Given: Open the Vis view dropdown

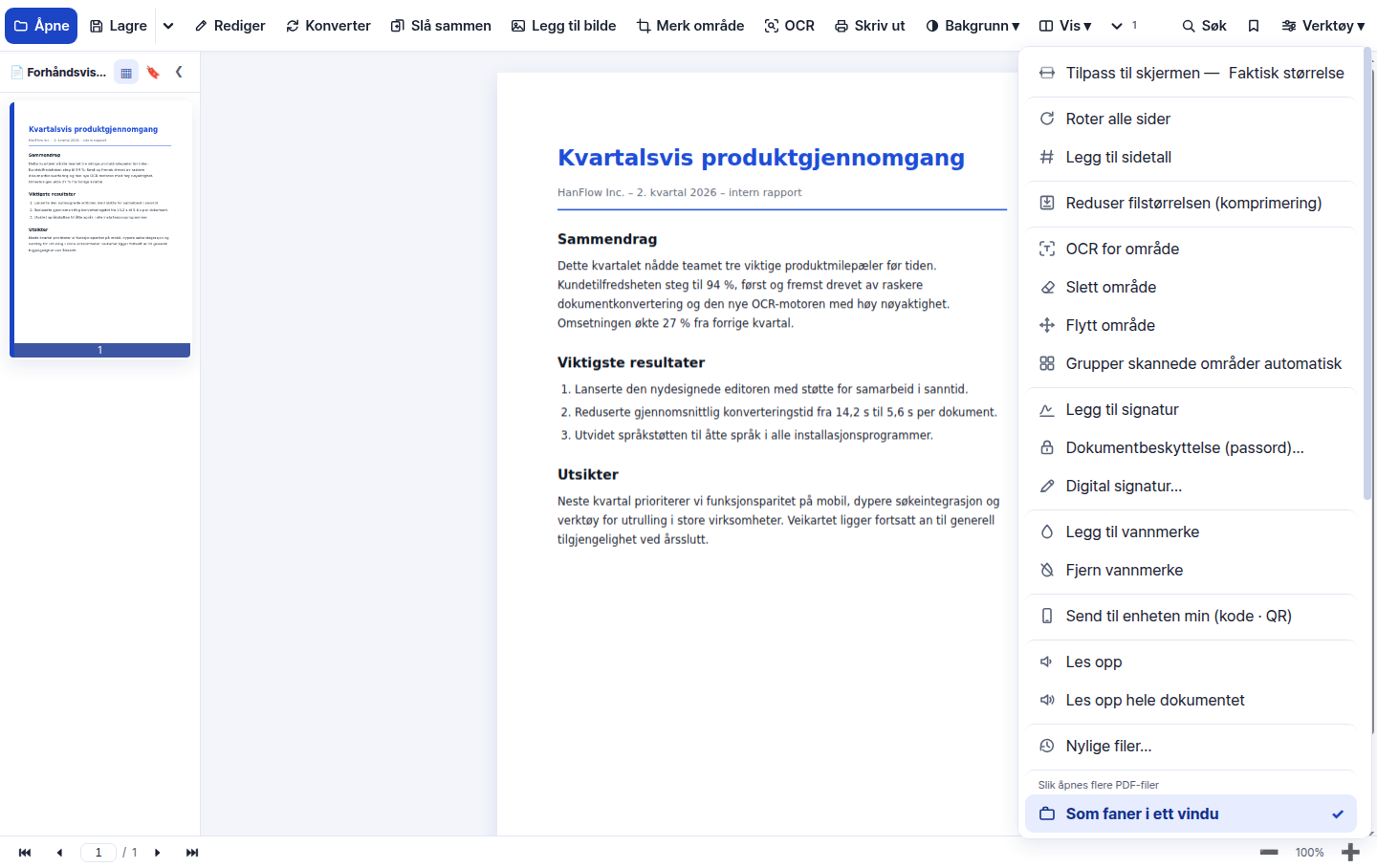Looking at the screenshot, I should coord(1065,26).
